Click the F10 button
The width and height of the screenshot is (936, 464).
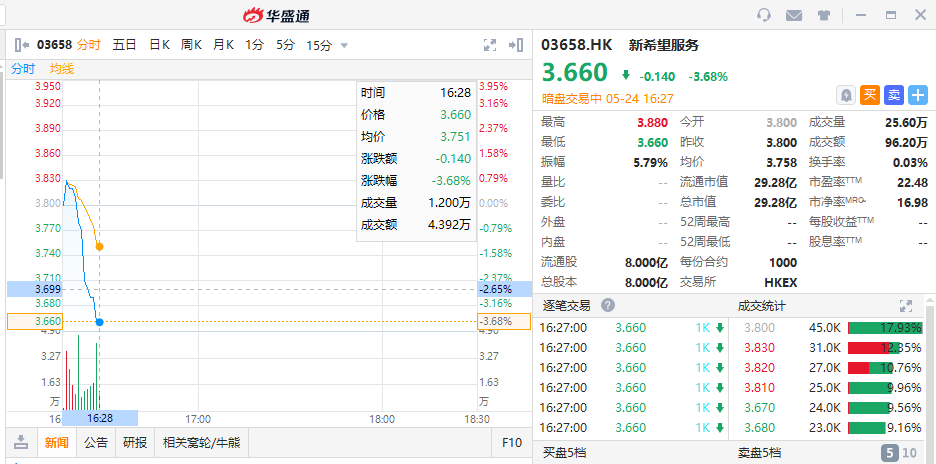512,443
